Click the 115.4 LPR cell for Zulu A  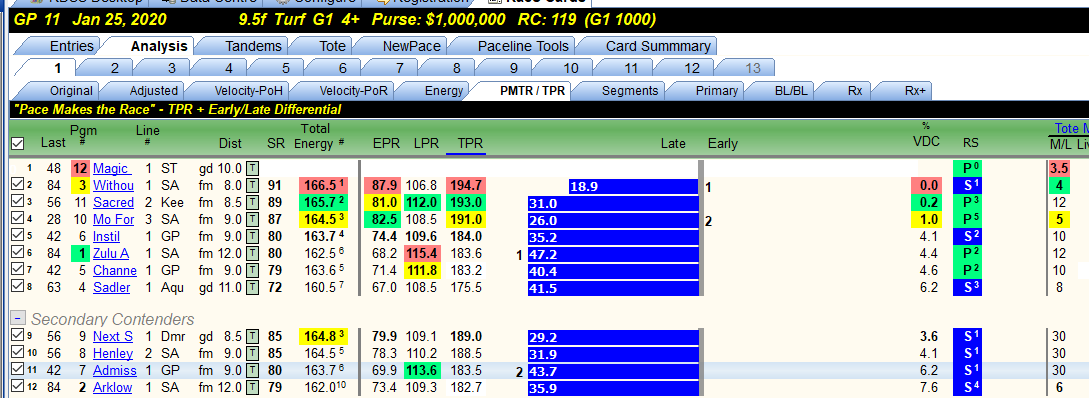click(x=422, y=254)
